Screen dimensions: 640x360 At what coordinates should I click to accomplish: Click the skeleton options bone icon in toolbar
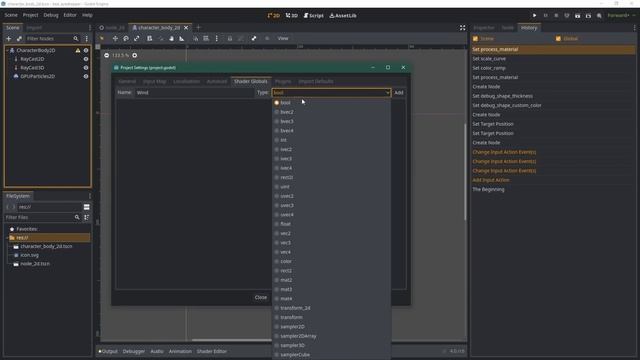point(254,38)
